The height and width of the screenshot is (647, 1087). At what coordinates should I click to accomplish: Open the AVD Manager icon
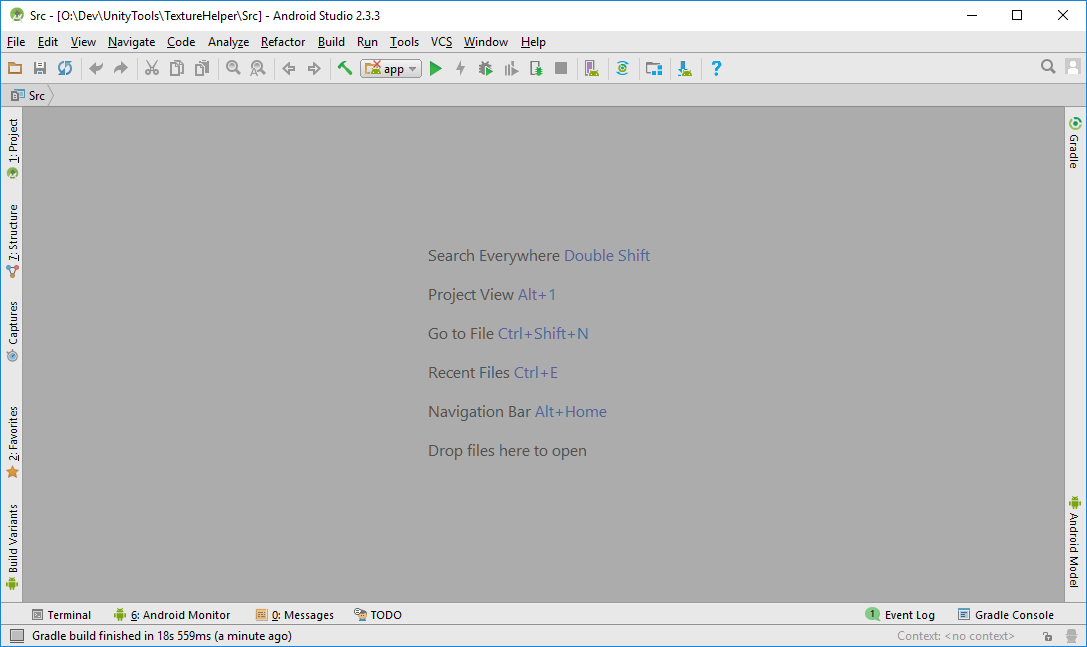pos(591,68)
